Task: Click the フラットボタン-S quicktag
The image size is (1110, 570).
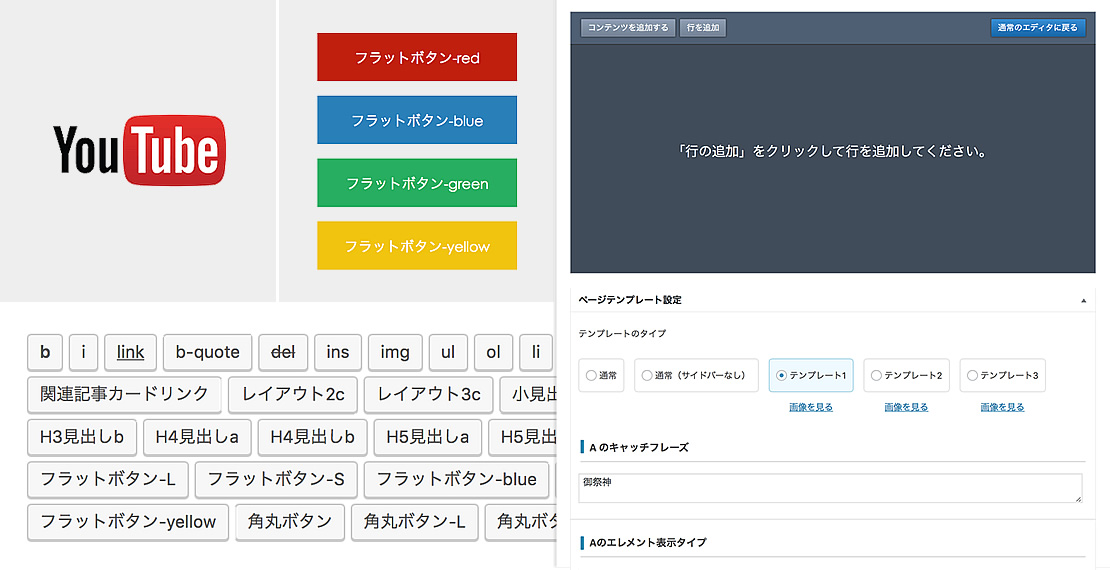Action: click(276, 479)
